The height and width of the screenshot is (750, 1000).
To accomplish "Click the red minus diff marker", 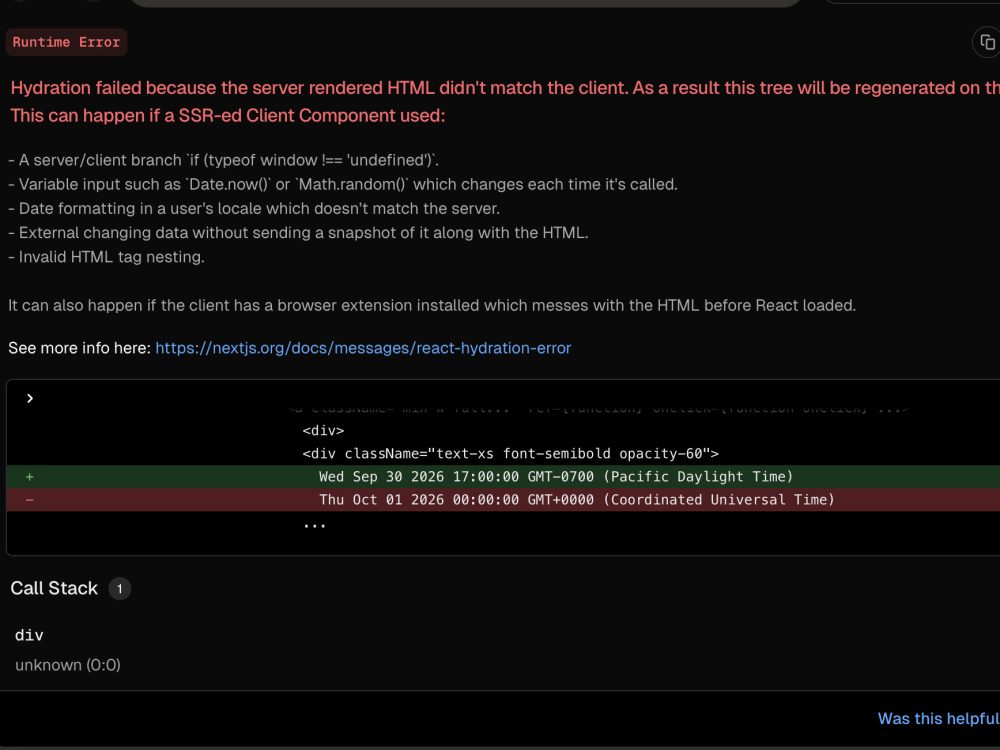I will tap(29, 499).
